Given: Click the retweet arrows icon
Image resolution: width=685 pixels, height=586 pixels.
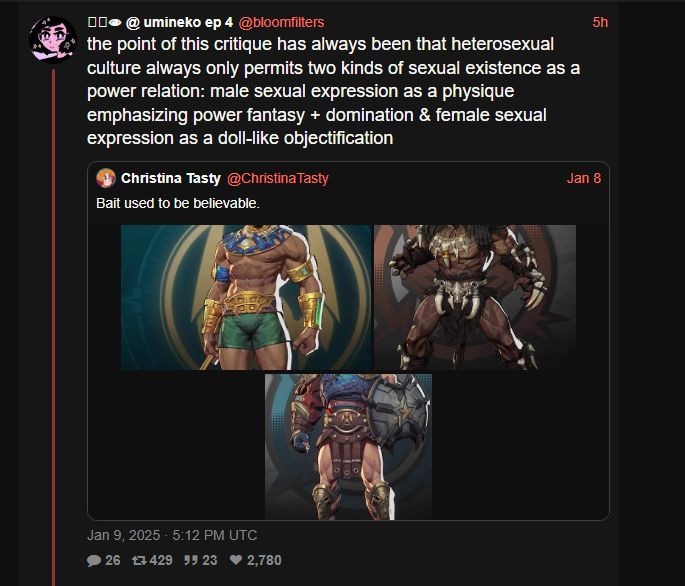Looking at the screenshot, I should pos(139,560).
